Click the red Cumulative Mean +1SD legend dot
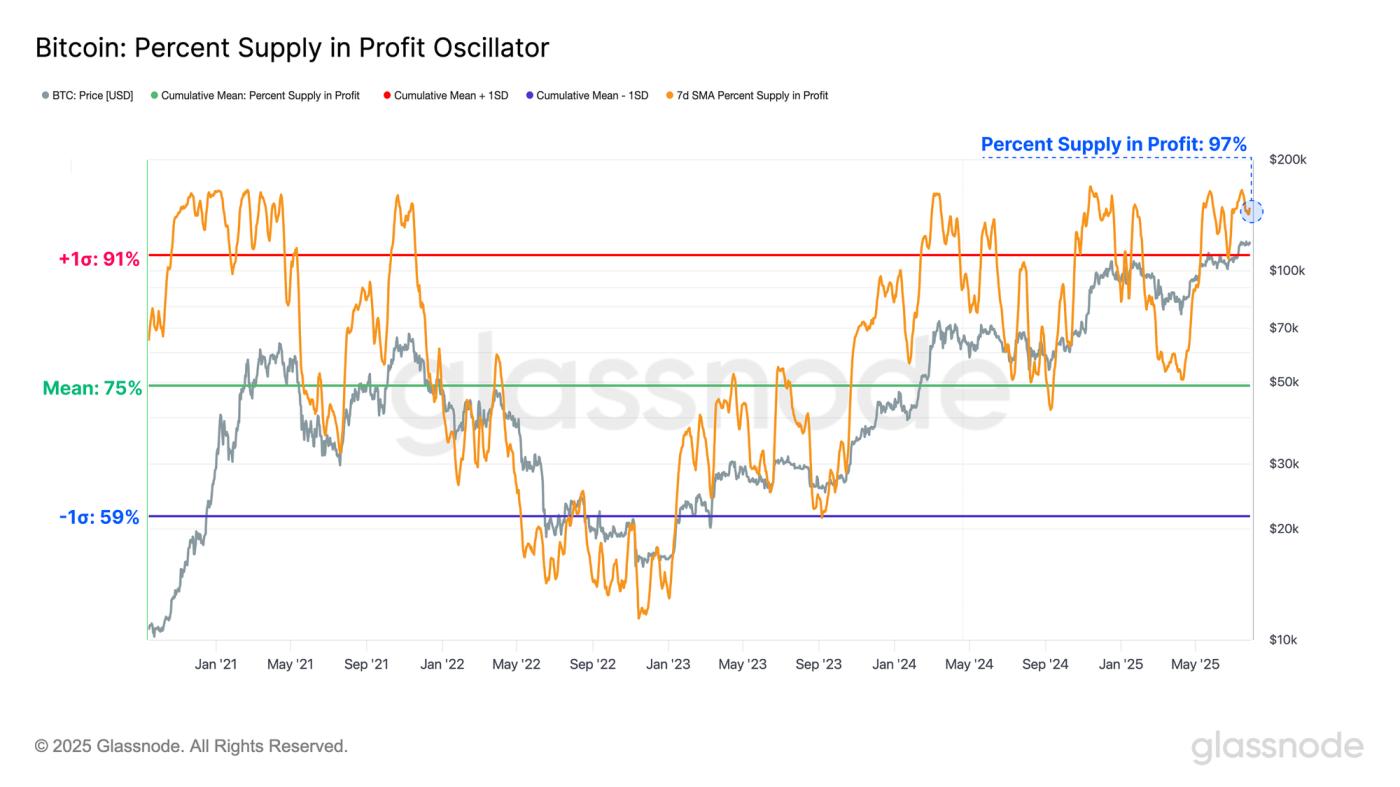The image size is (1400, 787). pos(386,96)
